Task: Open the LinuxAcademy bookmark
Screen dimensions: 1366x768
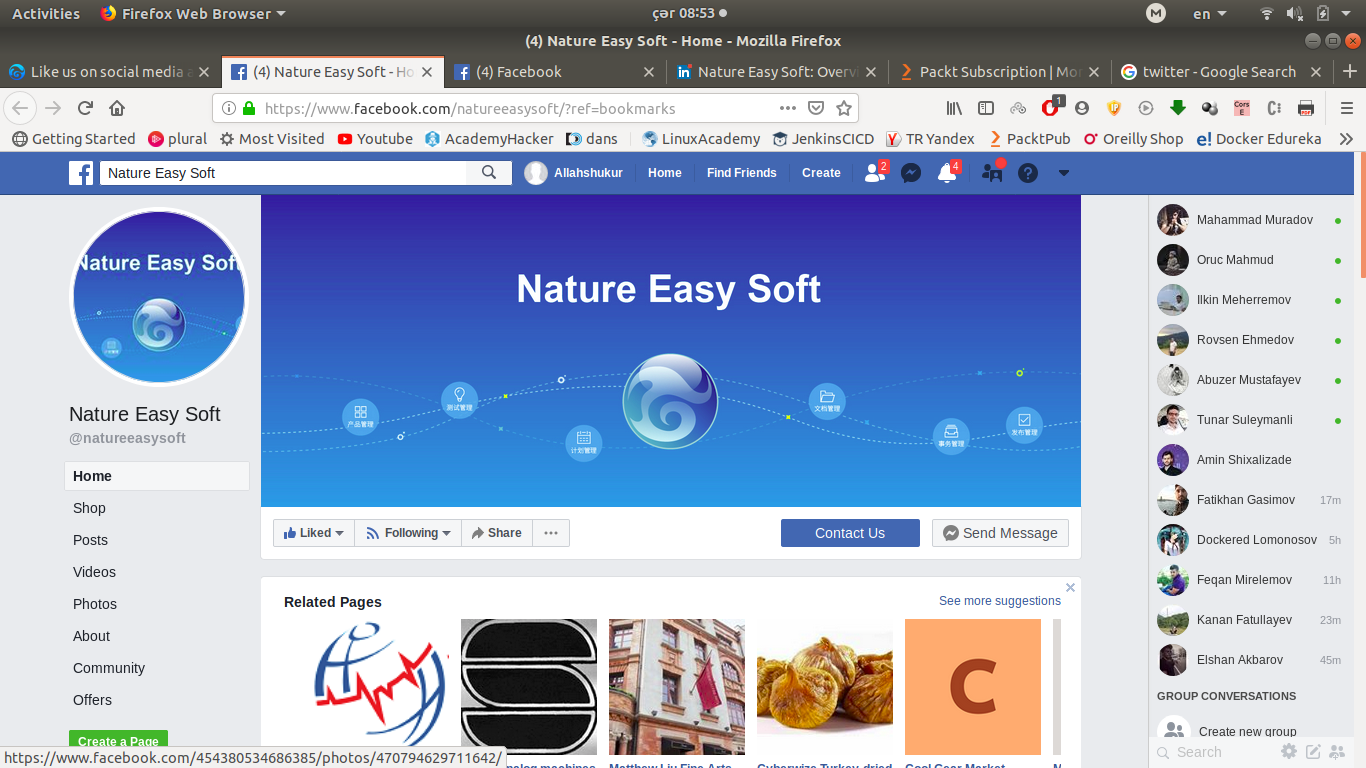Action: (x=701, y=139)
